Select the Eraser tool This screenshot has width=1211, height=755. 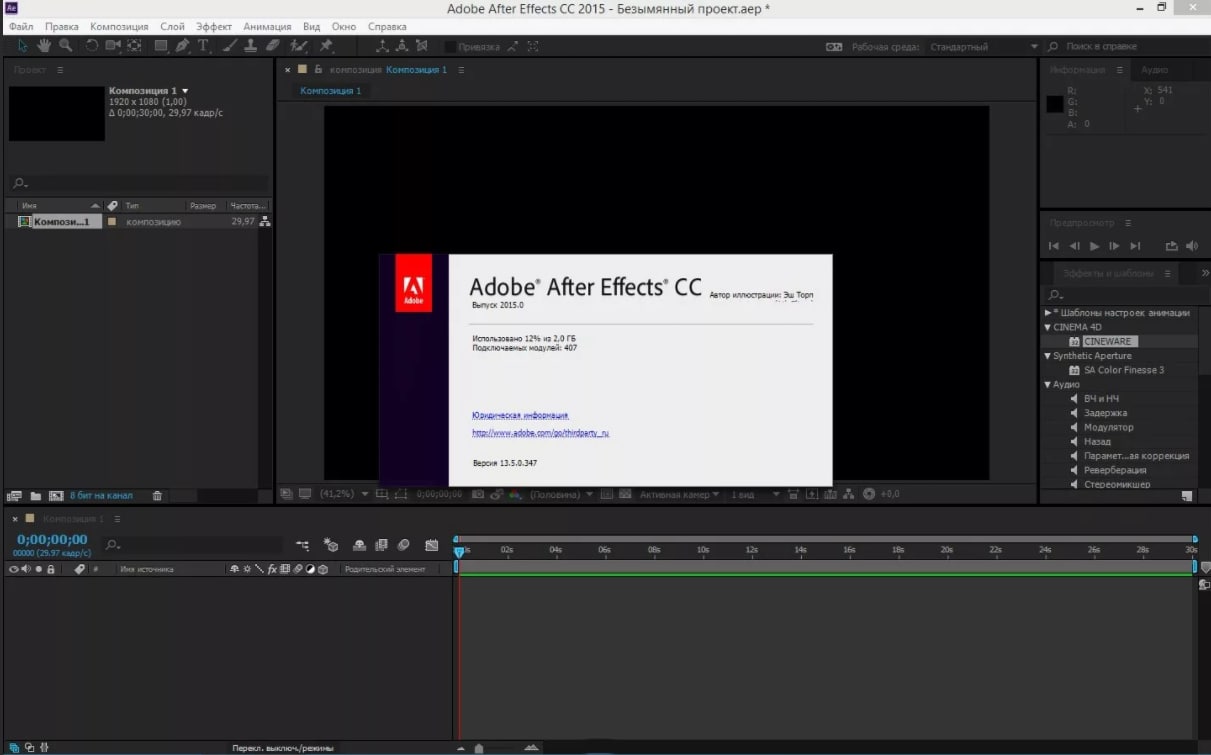[x=273, y=46]
